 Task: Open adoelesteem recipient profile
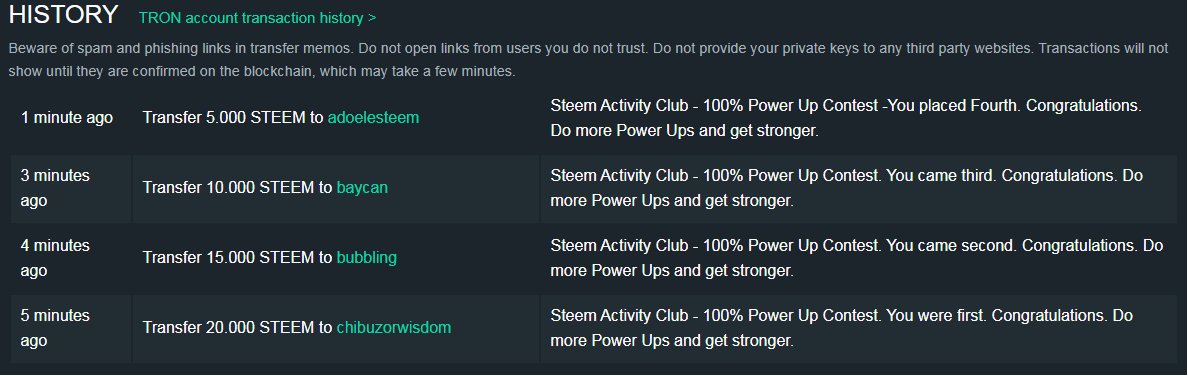click(373, 118)
